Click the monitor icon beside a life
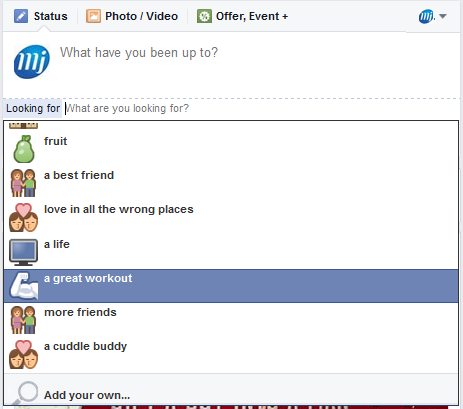This screenshot has width=463, height=409. (x=23, y=252)
